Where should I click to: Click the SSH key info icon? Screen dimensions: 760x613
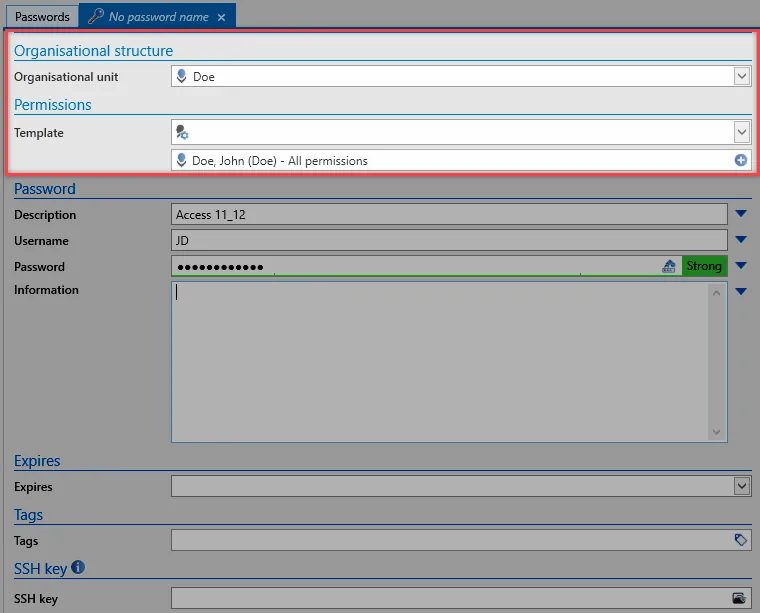(78, 567)
